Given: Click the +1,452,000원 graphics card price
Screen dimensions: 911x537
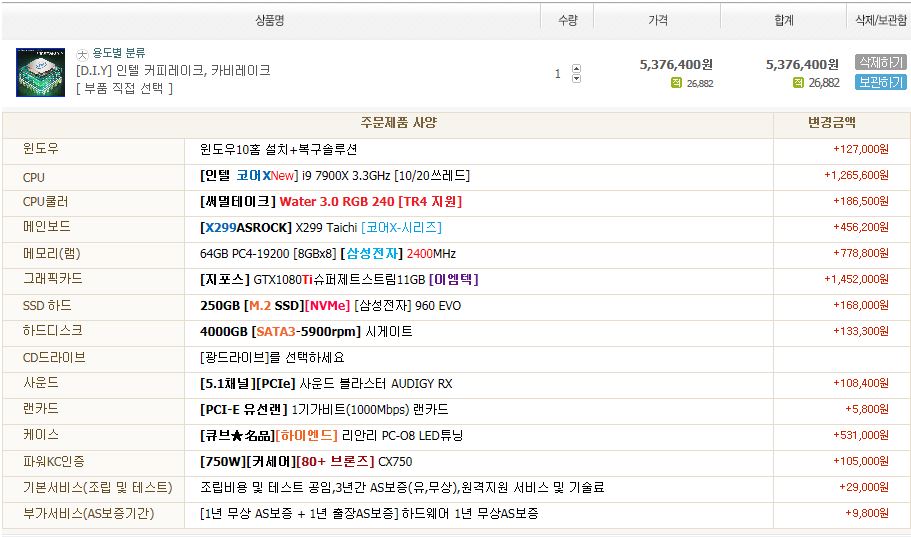Looking at the screenshot, I should (x=856, y=279).
